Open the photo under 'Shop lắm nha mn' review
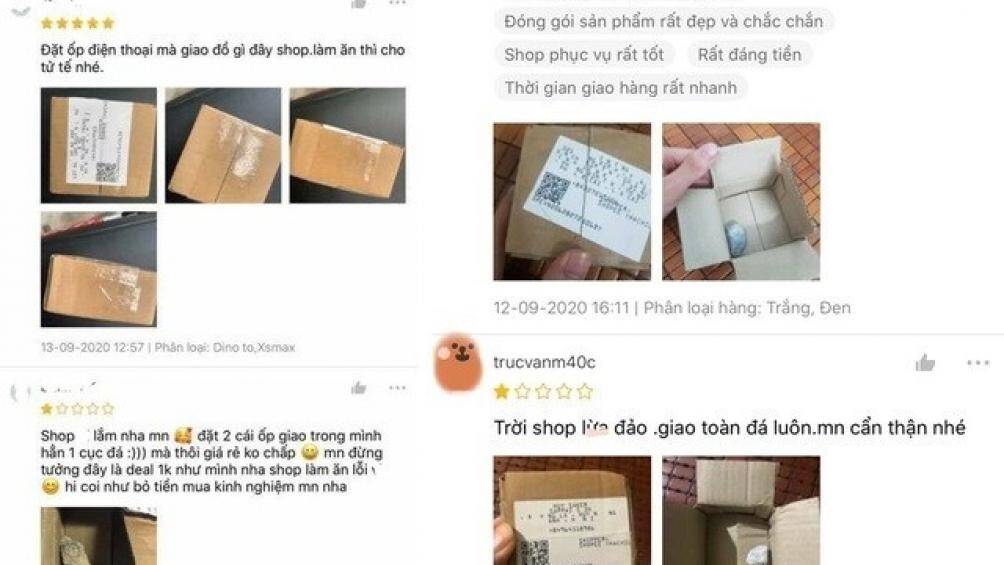1004x565 pixels. [x=99, y=536]
